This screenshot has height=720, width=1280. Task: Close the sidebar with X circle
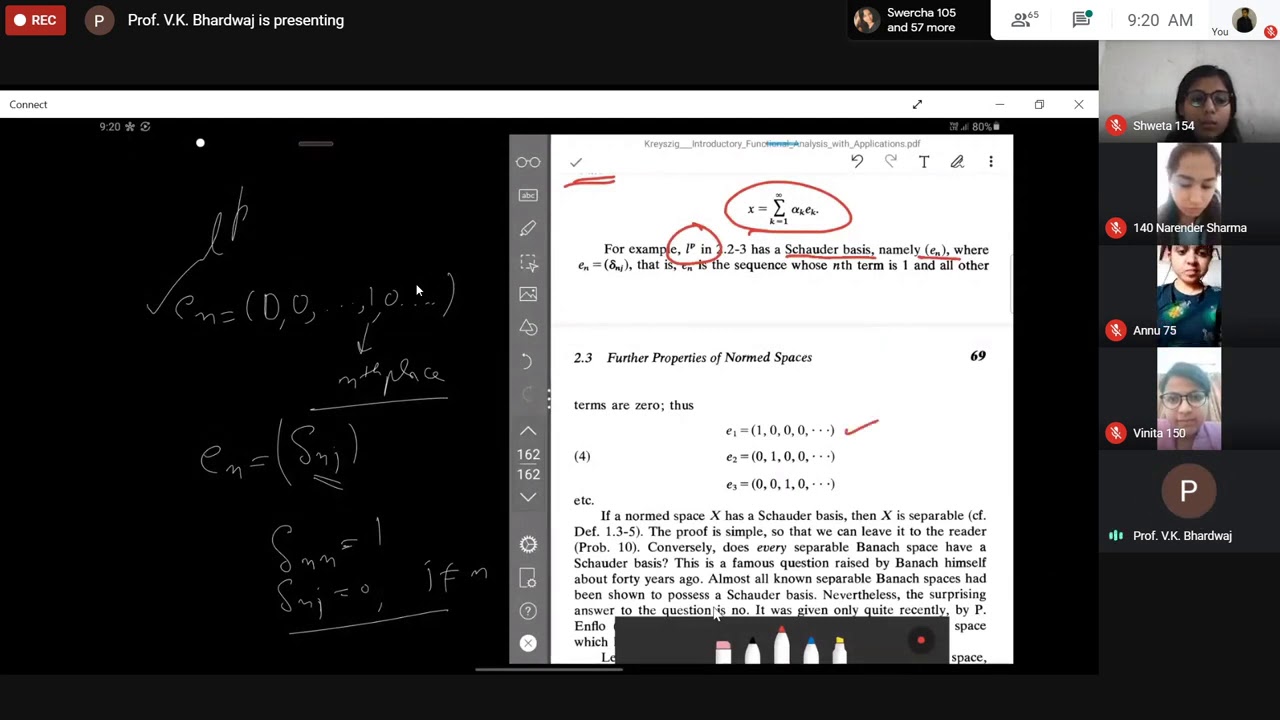(x=528, y=643)
